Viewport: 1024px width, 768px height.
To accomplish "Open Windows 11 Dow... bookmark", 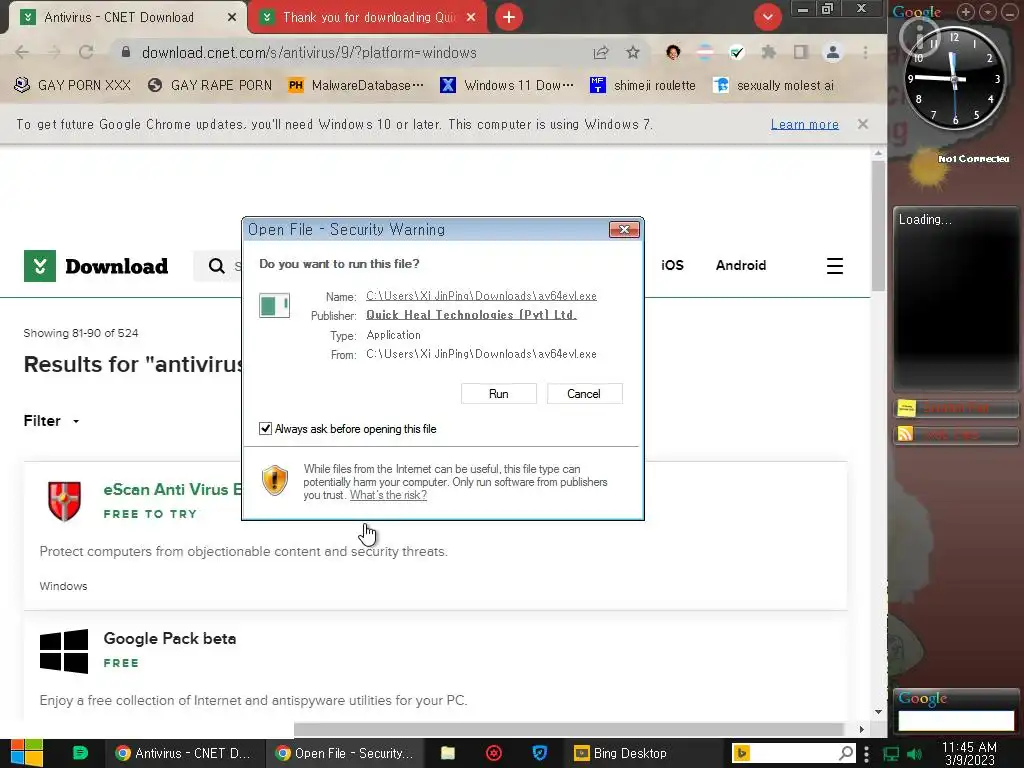I will coord(507,86).
